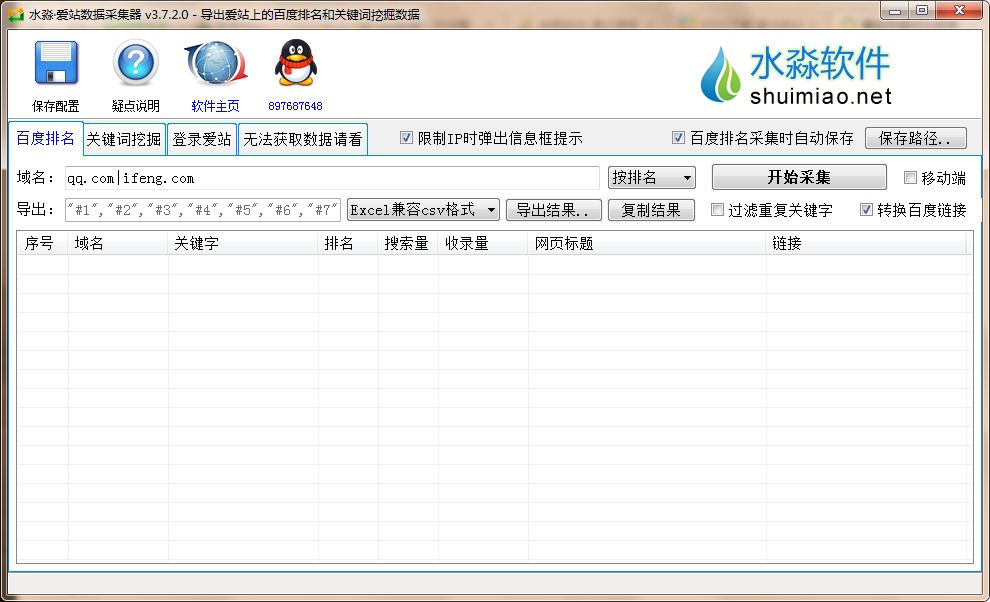Sort by the 链接 column header
The height and width of the screenshot is (602, 990).
[x=866, y=243]
